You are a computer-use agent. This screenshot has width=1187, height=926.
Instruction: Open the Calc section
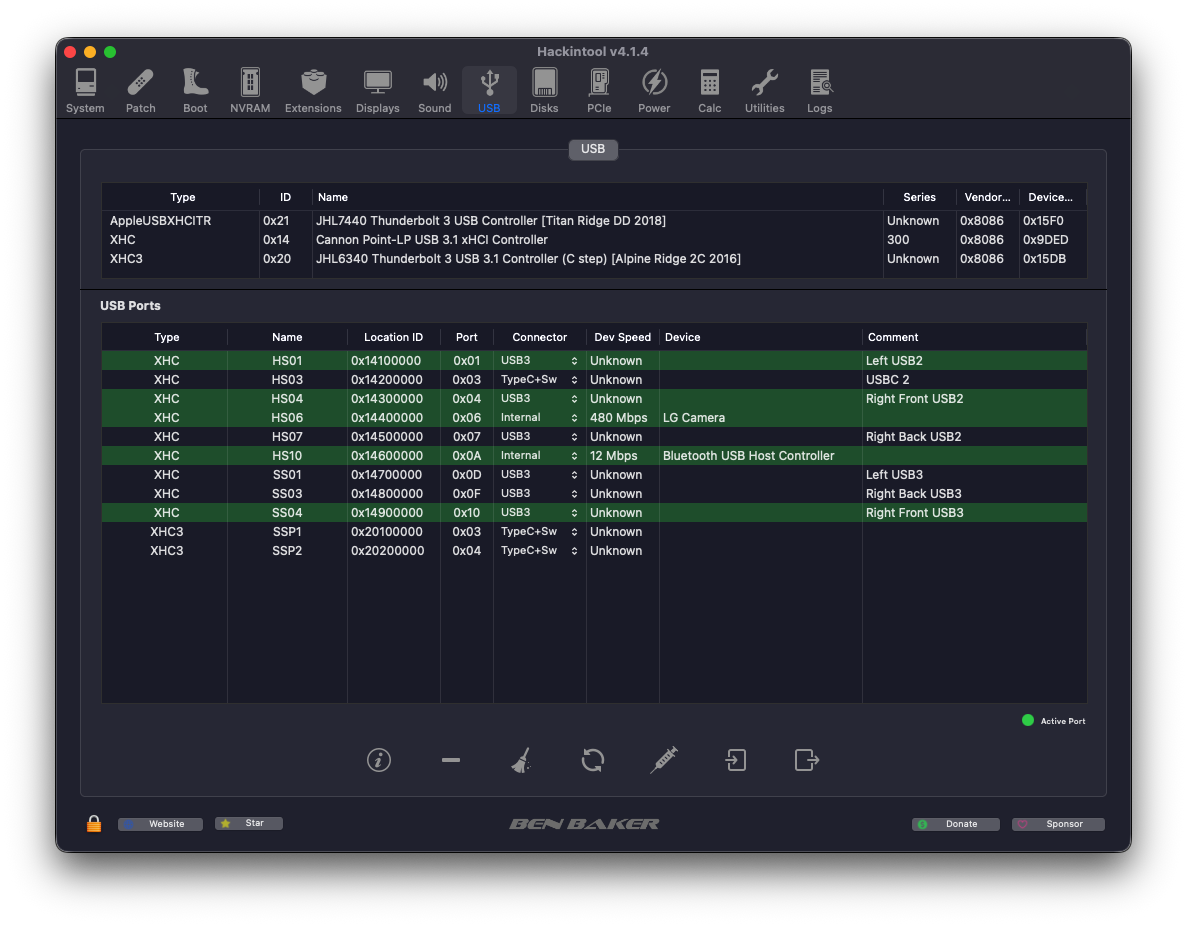click(x=709, y=91)
